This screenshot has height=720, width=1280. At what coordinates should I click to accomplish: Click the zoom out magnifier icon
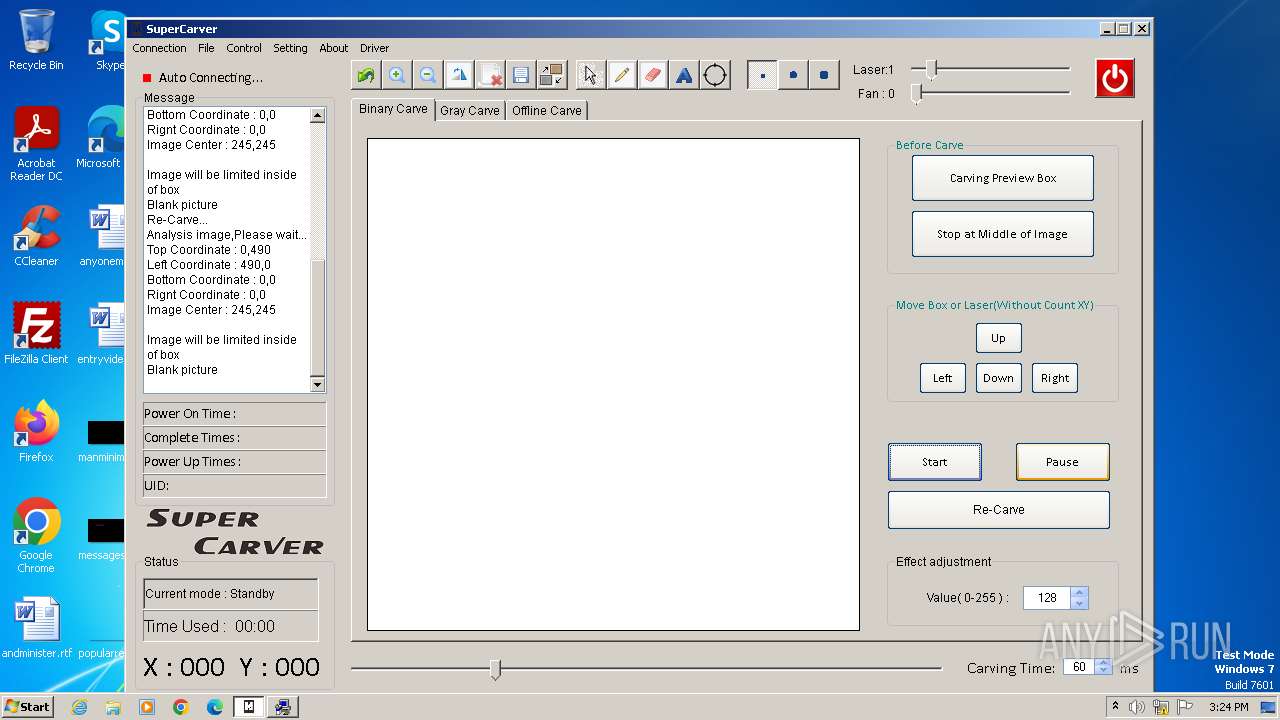click(x=428, y=75)
